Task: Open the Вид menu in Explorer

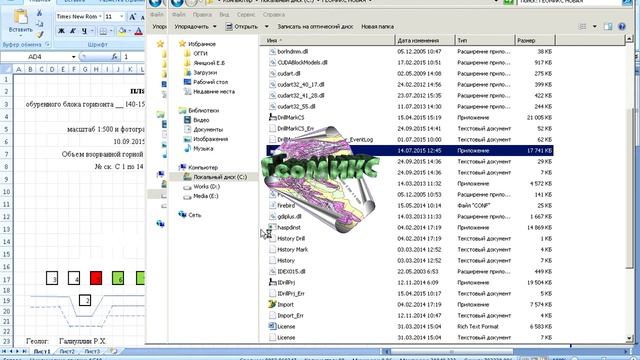Action: (224, 14)
